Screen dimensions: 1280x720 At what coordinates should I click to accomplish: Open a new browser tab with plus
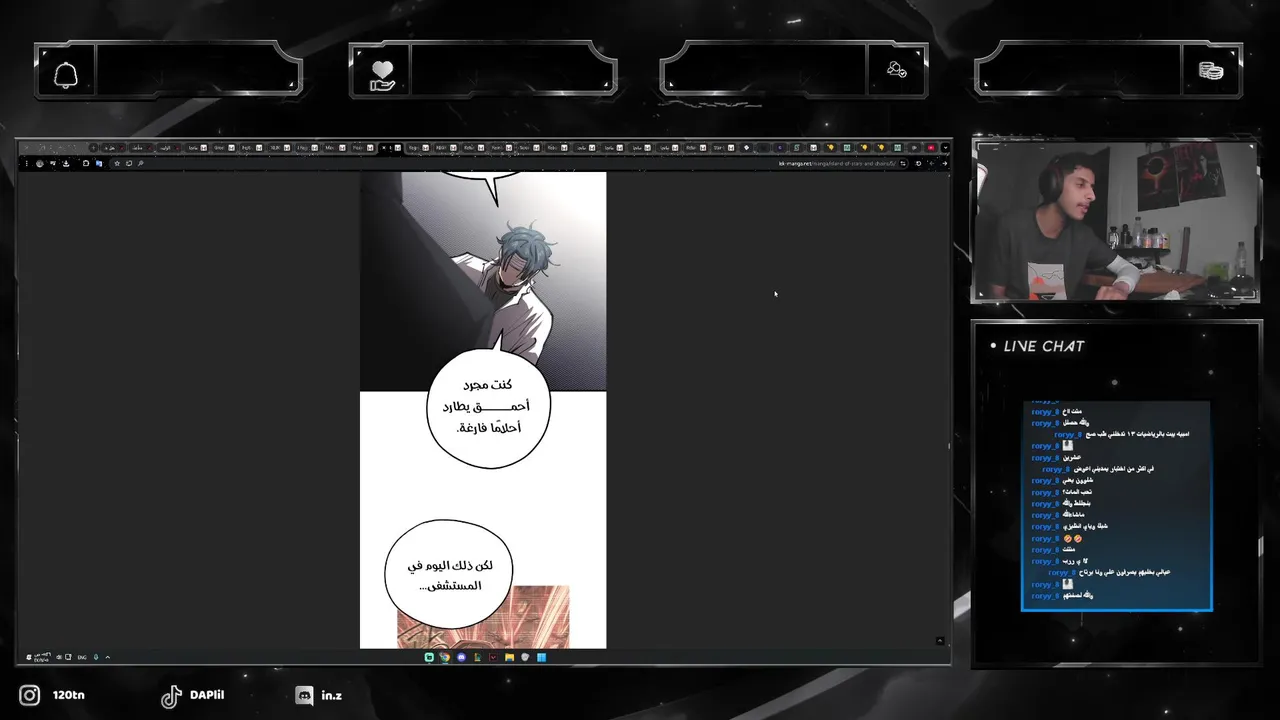click(x=94, y=148)
